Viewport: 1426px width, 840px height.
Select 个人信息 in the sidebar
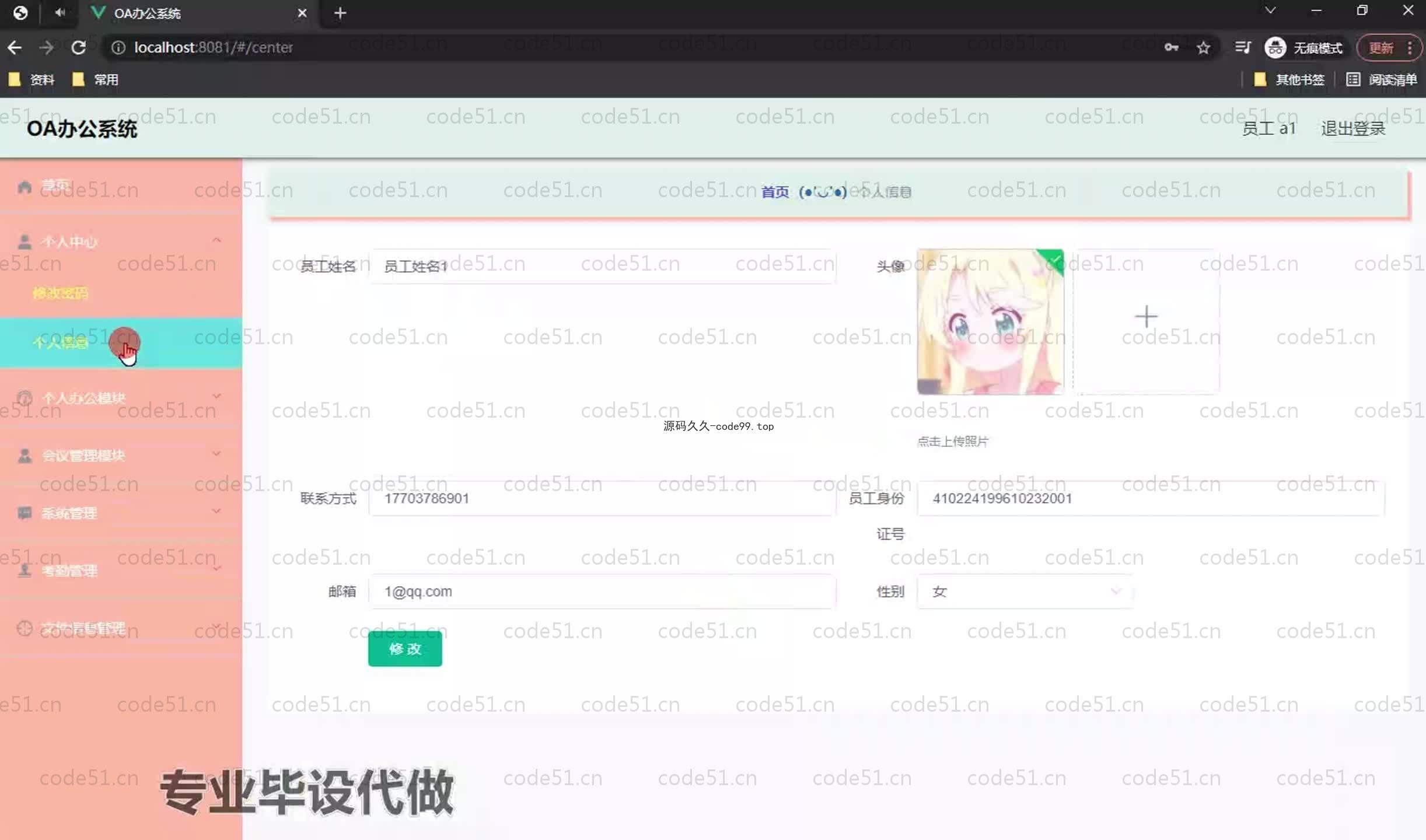point(61,343)
